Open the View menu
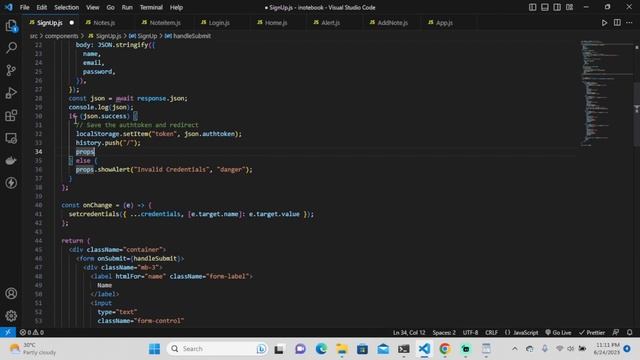The width and height of the screenshot is (640, 360). (93, 7)
